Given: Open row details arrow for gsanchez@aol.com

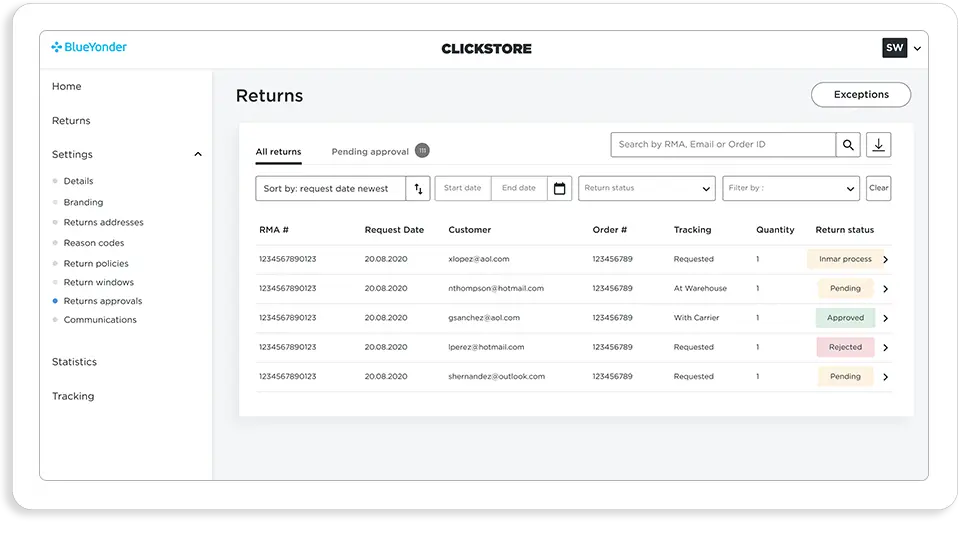Looking at the screenshot, I should [x=885, y=318].
